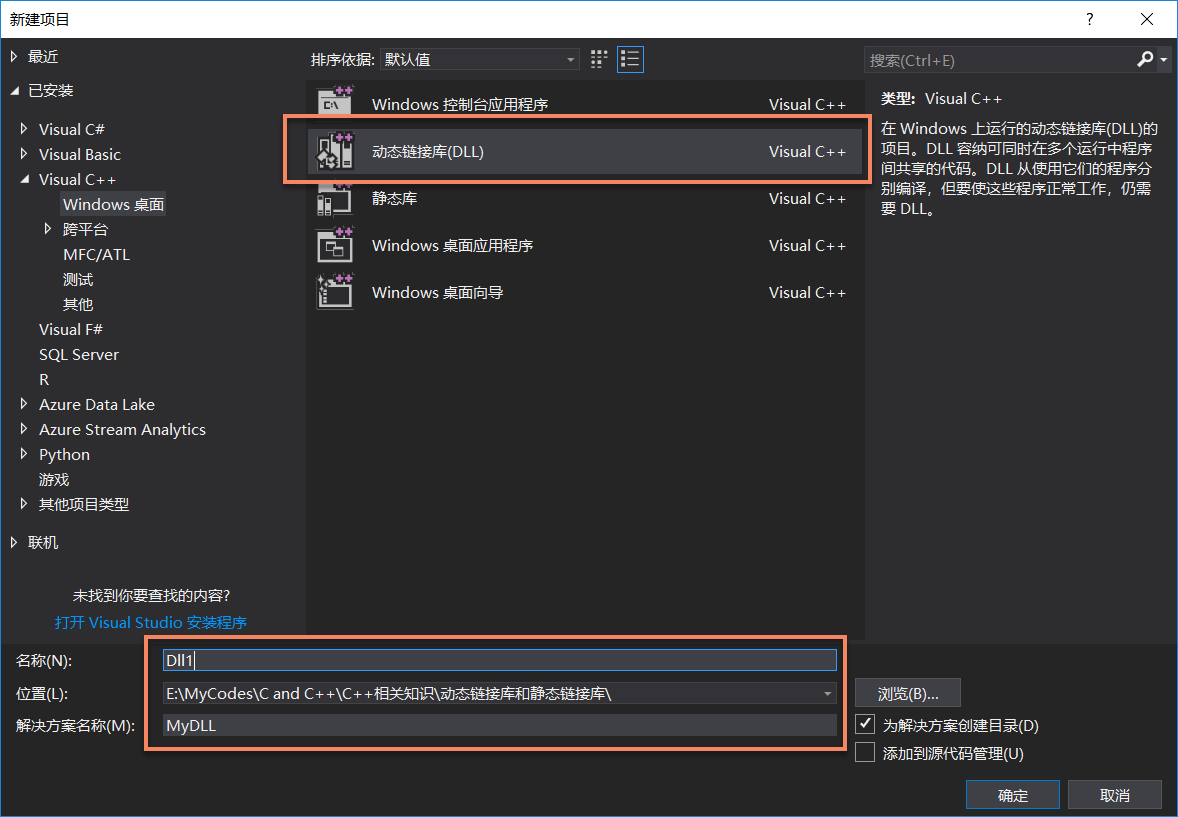This screenshot has width=1178, height=817.
Task: Click Visual C++ label in 静态库 row
Action: pyautogui.click(x=807, y=198)
